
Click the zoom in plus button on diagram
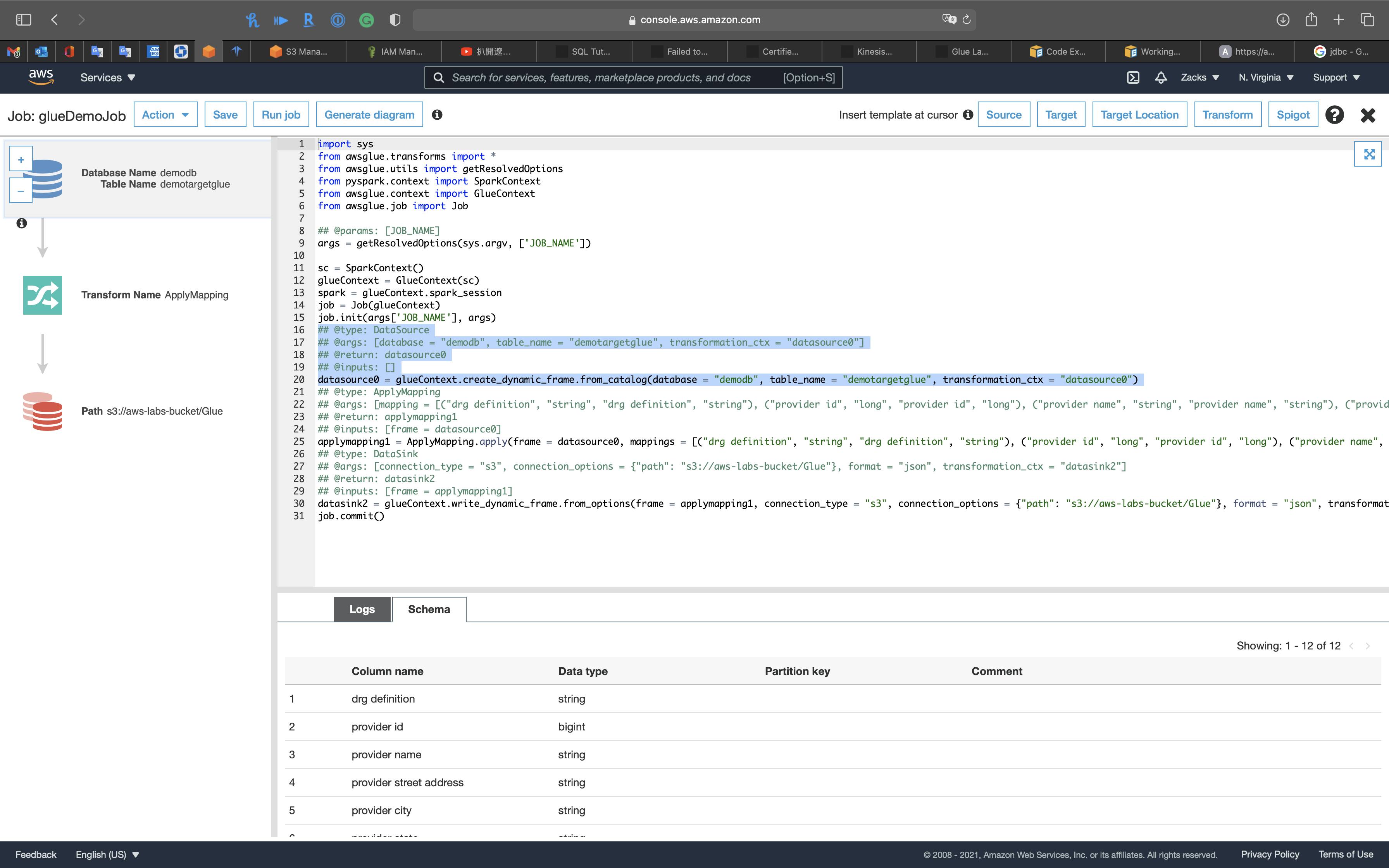21,160
